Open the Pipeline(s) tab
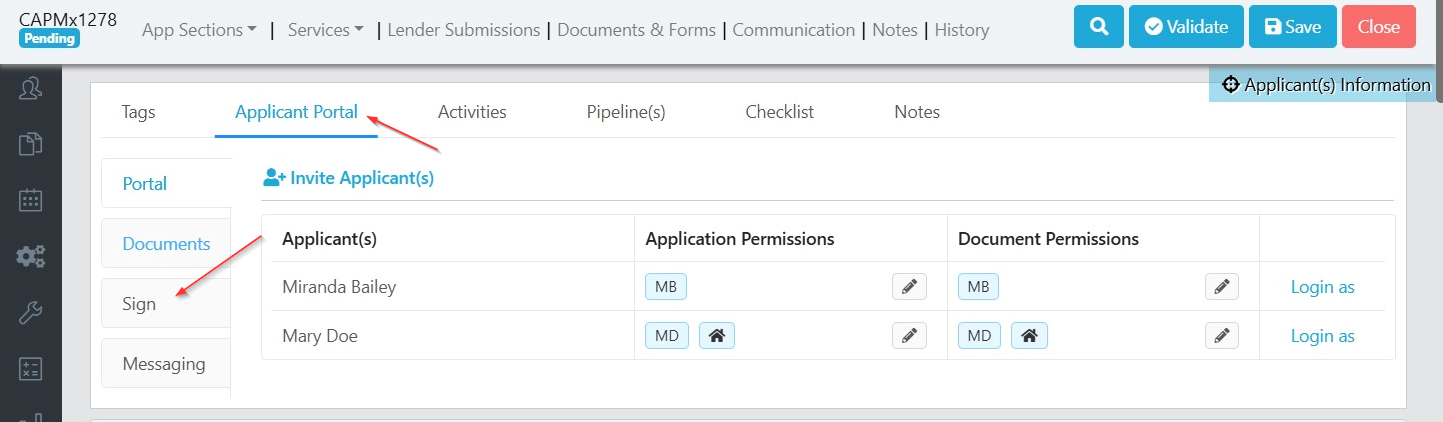Image resolution: width=1443 pixels, height=422 pixels. click(x=626, y=112)
